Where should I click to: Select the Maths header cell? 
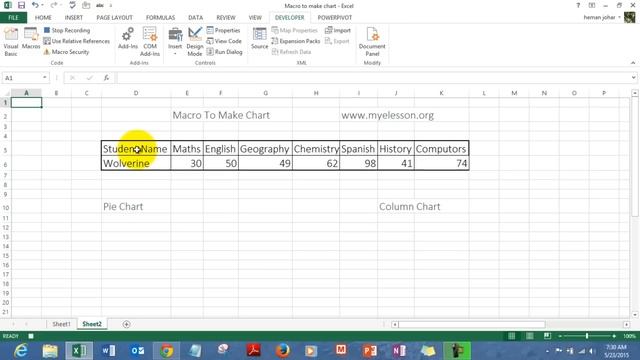click(x=187, y=149)
